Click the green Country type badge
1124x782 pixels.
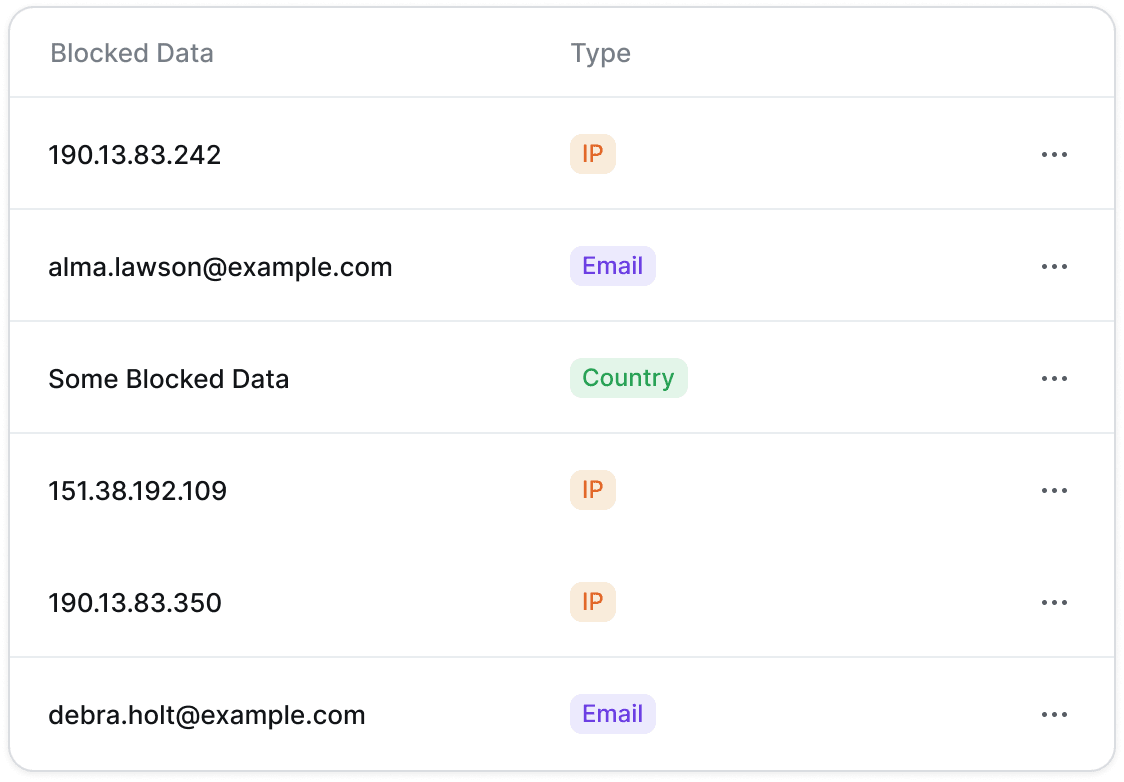click(629, 378)
